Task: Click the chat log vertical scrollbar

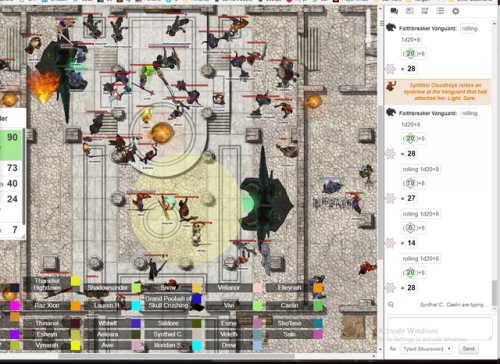Action: pos(494,293)
